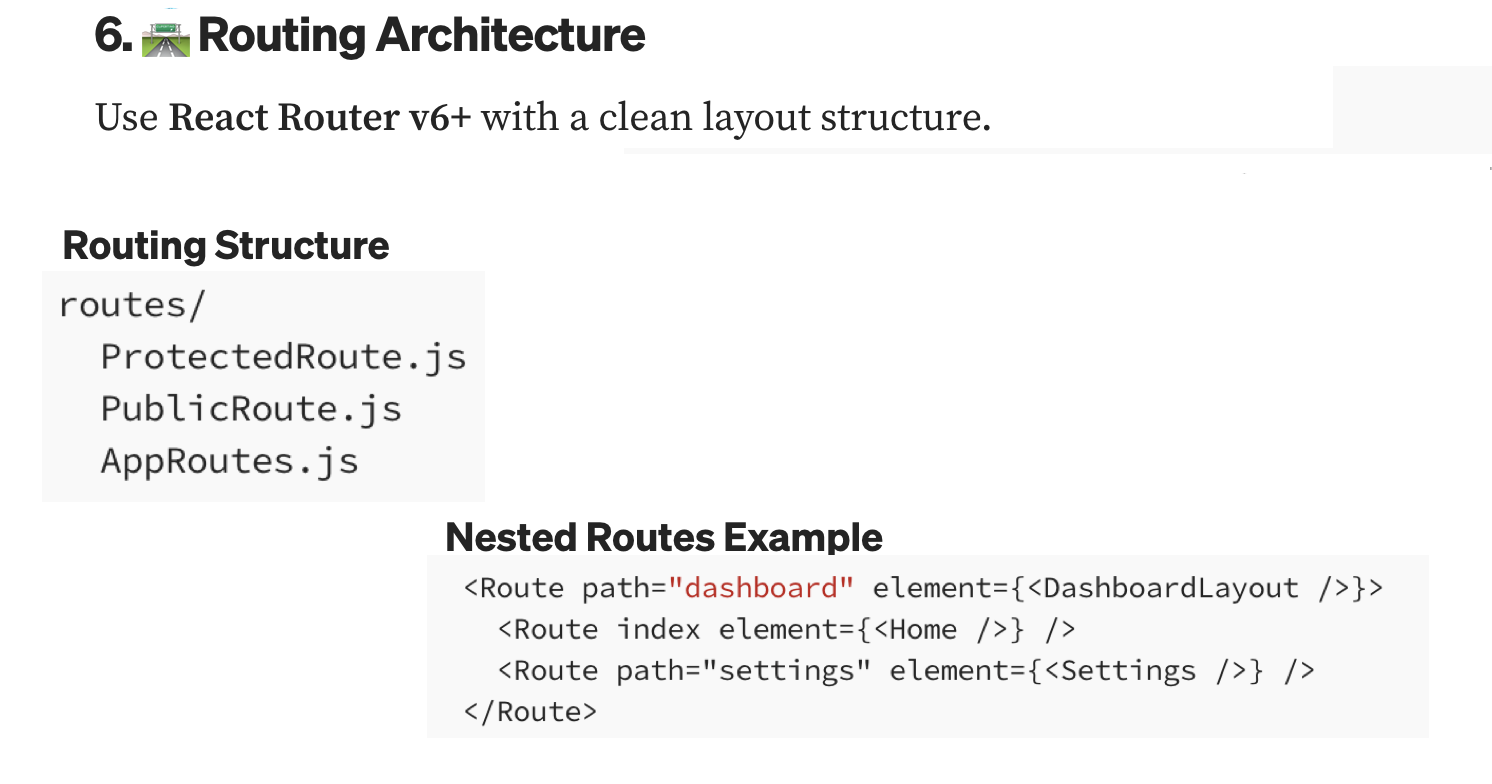Select the "Routing Structure" heading
1492x784 pixels.
coord(226,246)
